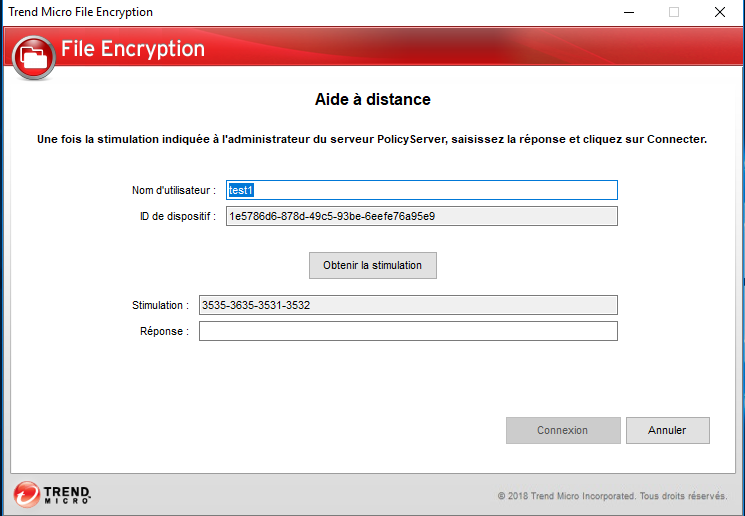Select the ID de dispositif field

[421, 216]
